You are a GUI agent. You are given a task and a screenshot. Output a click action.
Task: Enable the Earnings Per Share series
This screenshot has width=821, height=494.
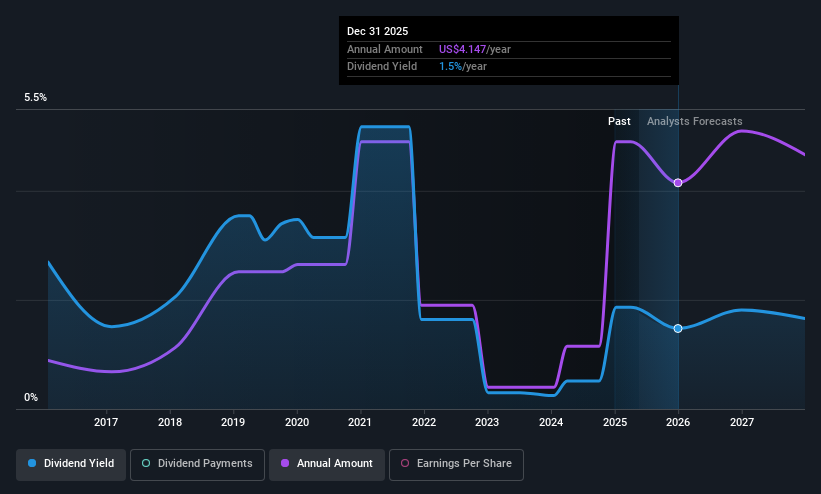point(456,464)
